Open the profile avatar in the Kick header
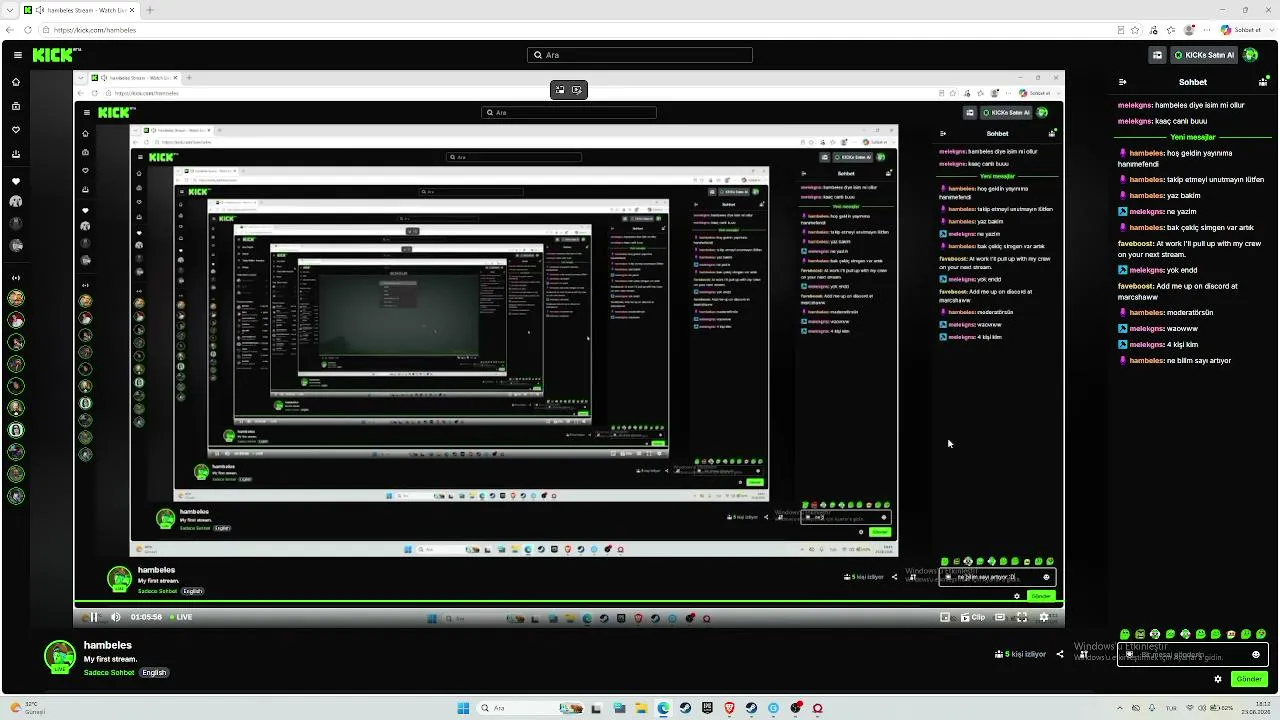 pyautogui.click(x=1250, y=55)
